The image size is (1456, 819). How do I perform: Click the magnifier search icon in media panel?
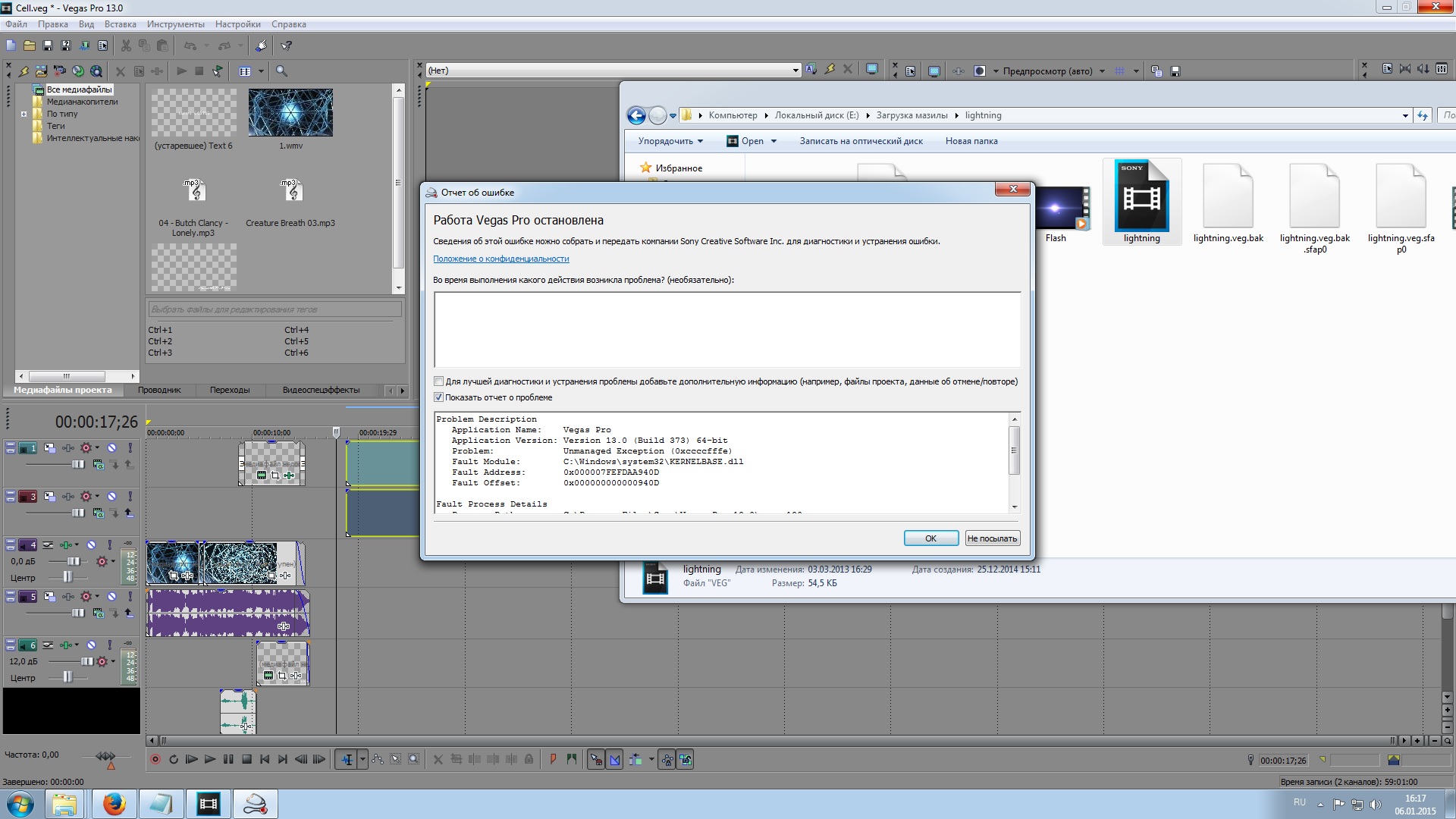(x=281, y=71)
